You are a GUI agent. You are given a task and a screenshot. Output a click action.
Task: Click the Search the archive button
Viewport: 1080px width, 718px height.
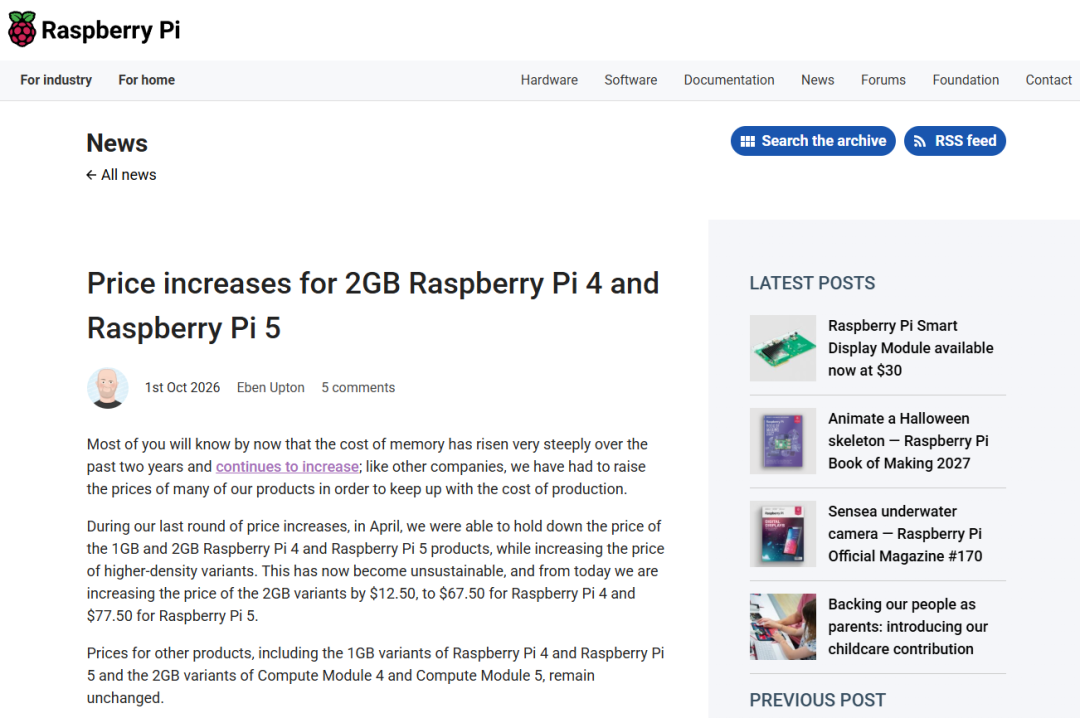[x=813, y=141]
